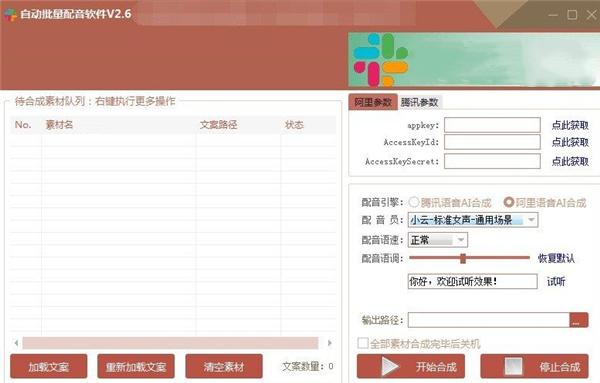Close the 自动批量配音软件 window
Image resolution: width=600 pixels, height=383 pixels.
[x=591, y=15]
